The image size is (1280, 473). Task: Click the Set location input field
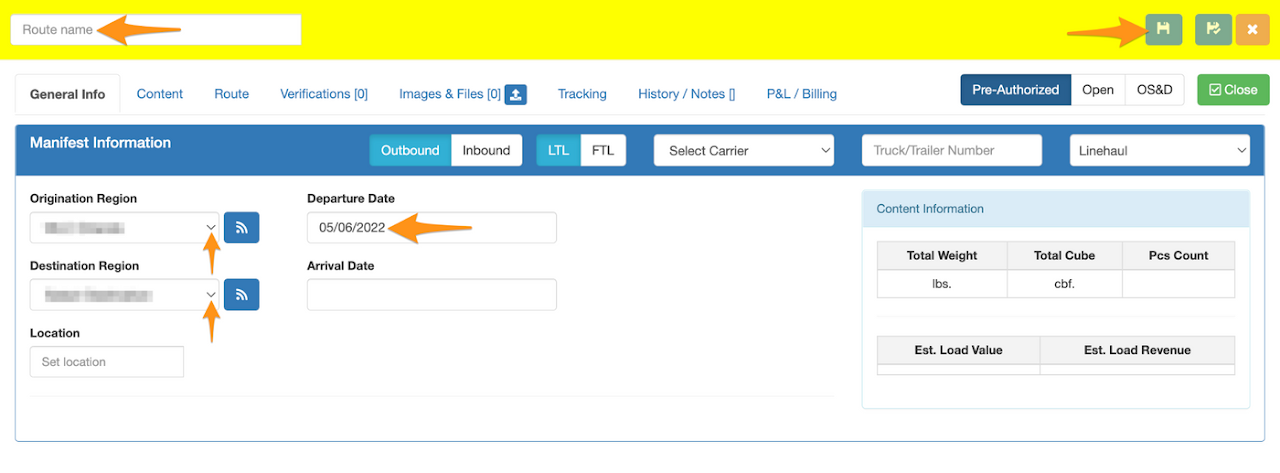pyautogui.click(x=107, y=362)
